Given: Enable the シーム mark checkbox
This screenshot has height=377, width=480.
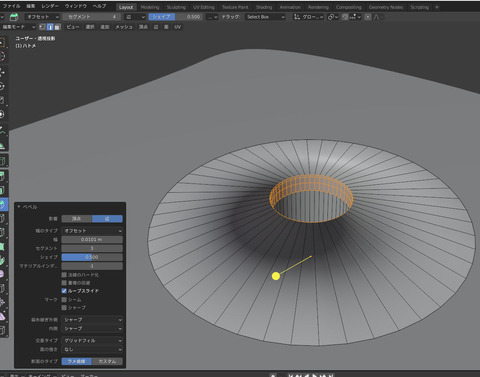Looking at the screenshot, I should click(64, 299).
